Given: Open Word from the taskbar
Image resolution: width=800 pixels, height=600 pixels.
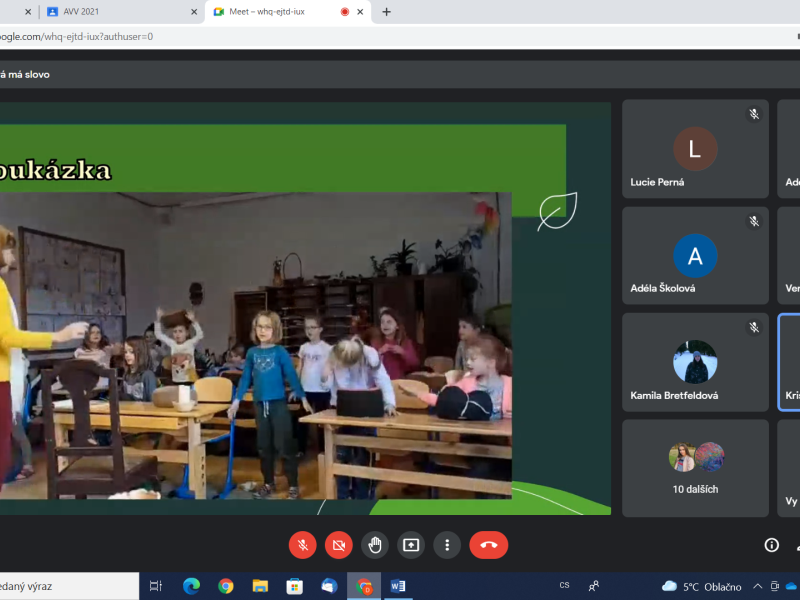Looking at the screenshot, I should 397,586.
